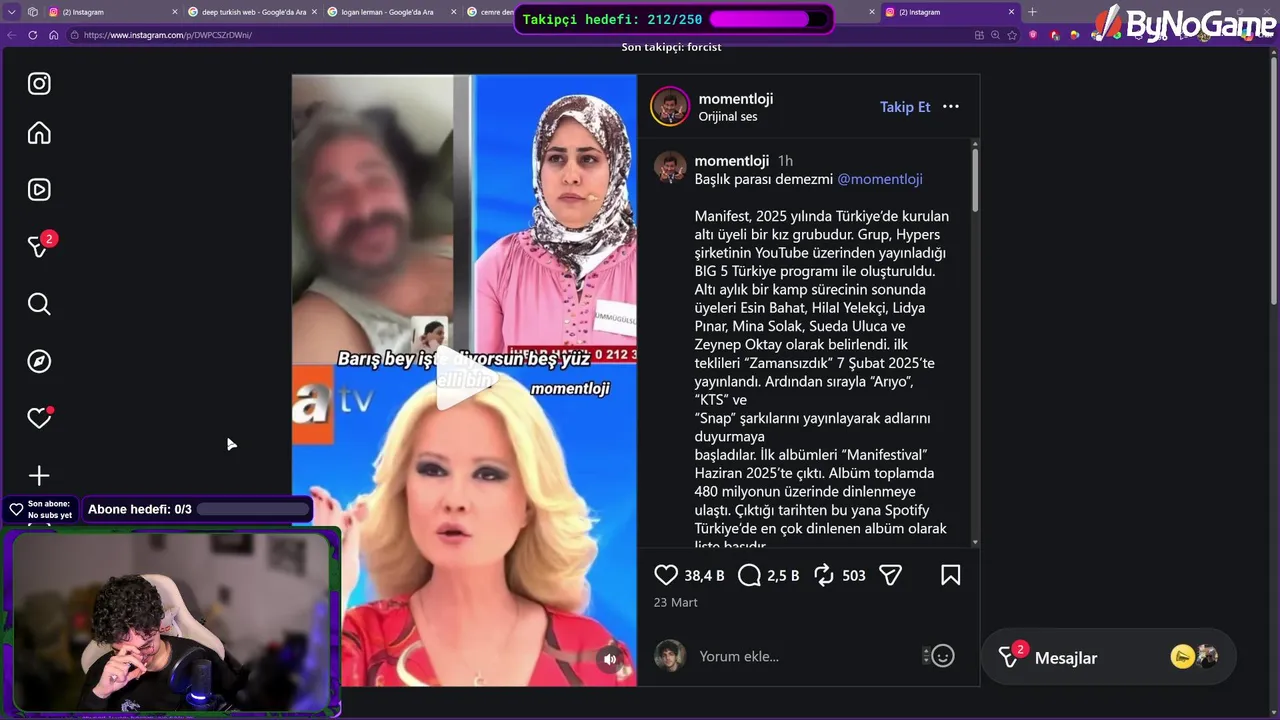Close the deep turkish web tab

tap(314, 12)
